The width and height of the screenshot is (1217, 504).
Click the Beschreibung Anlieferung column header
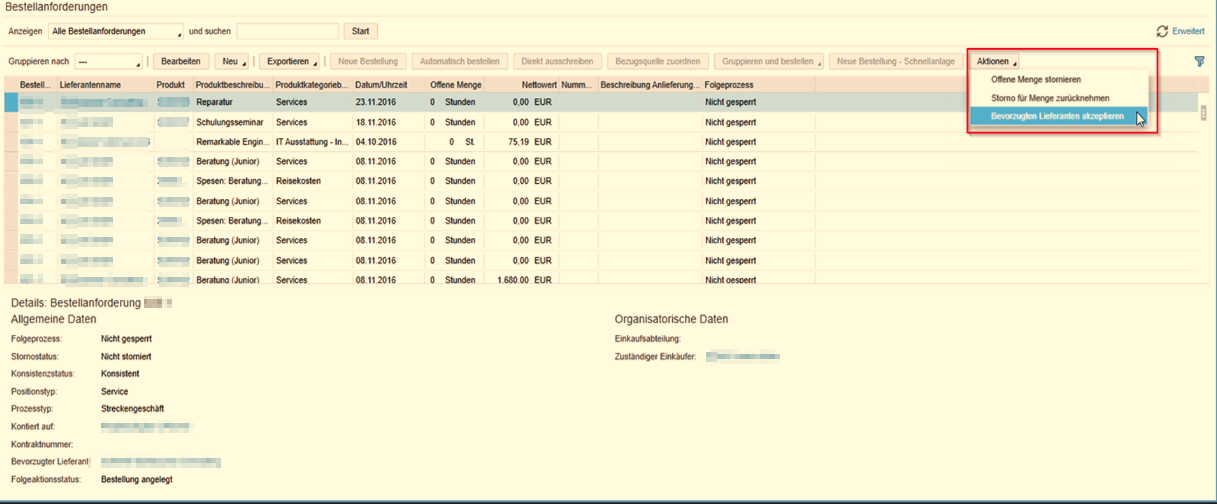point(650,84)
